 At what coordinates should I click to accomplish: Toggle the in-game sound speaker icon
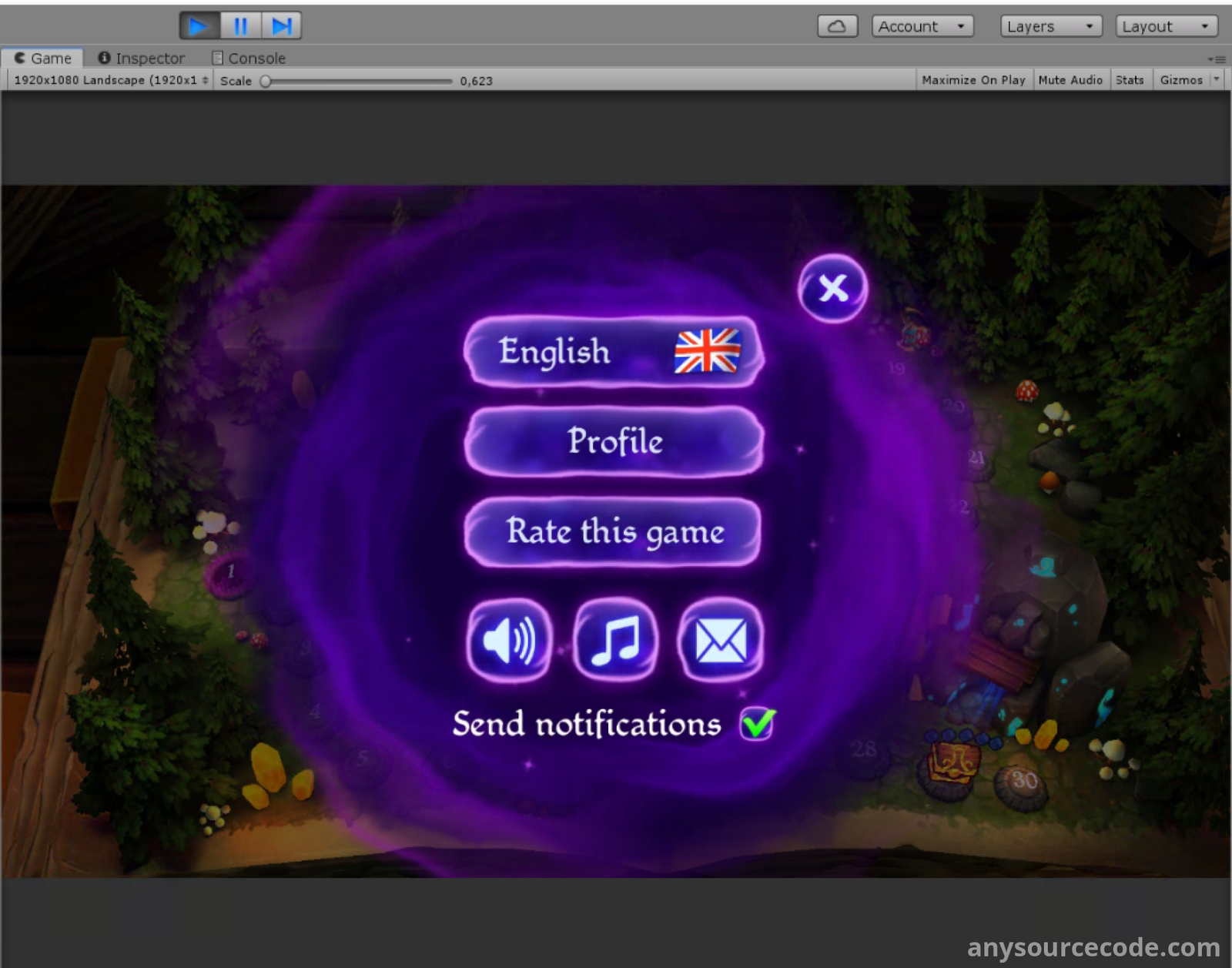coord(509,640)
